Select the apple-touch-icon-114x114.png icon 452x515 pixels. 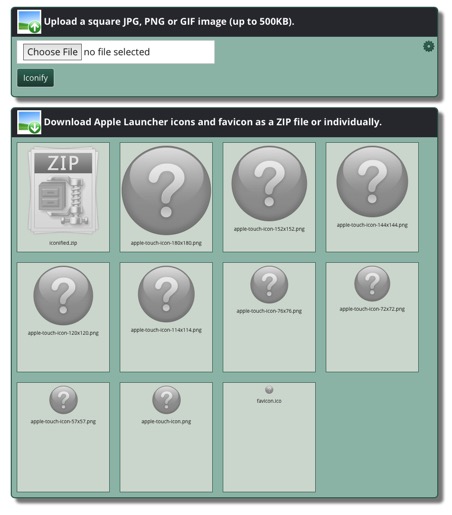pyautogui.click(x=166, y=294)
